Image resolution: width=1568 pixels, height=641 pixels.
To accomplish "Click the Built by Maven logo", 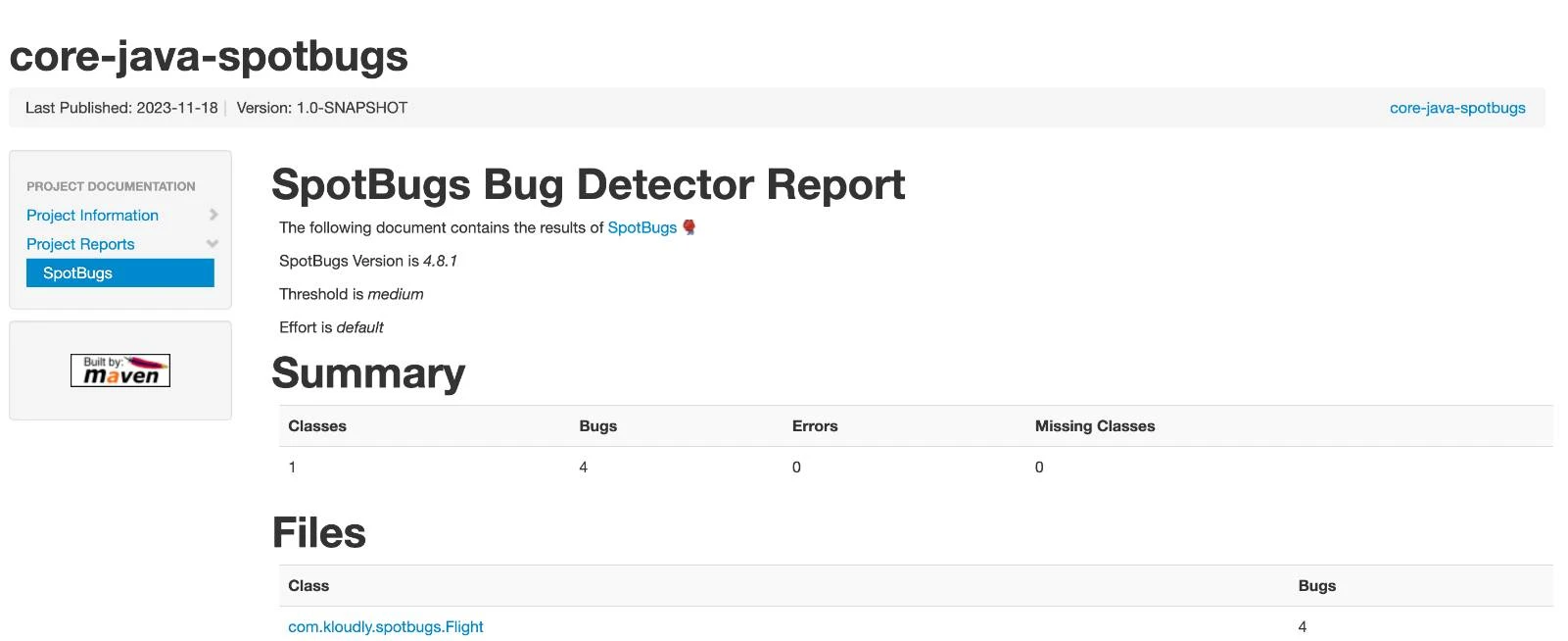I will pyautogui.click(x=119, y=370).
